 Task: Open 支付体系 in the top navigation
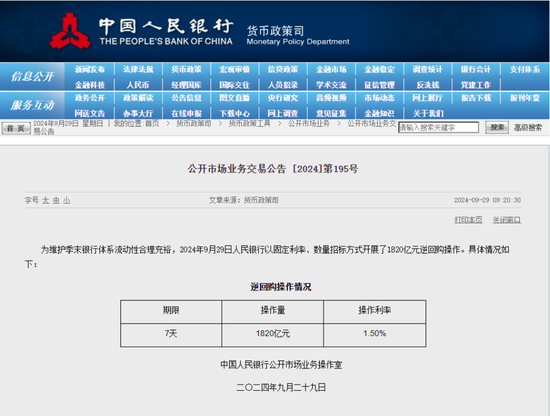coord(525,69)
